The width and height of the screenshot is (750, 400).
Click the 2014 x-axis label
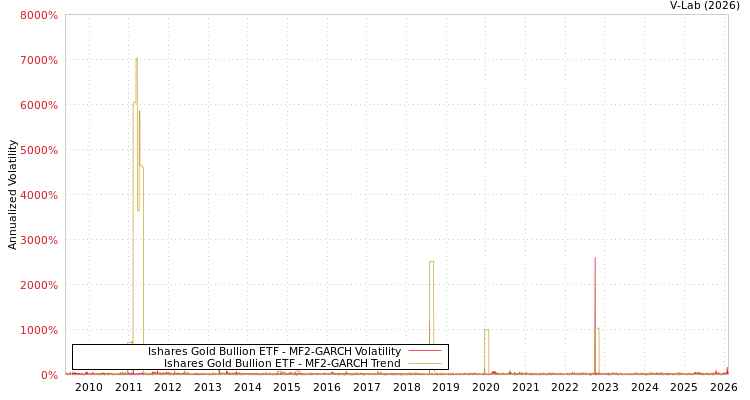click(247, 387)
